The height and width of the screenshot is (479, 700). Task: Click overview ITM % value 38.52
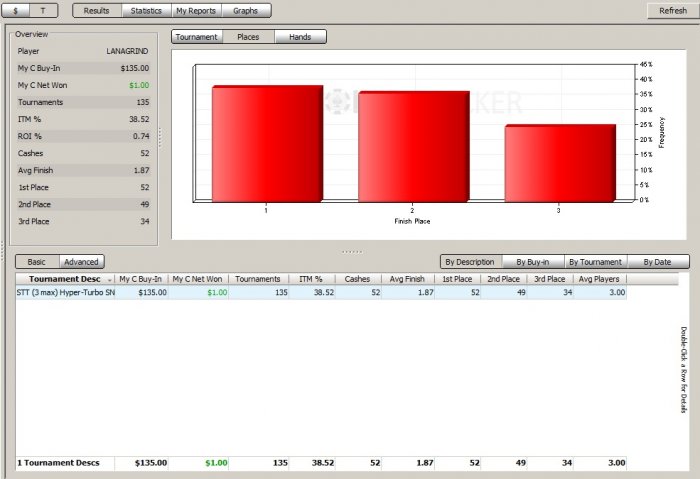pyautogui.click(x=139, y=119)
